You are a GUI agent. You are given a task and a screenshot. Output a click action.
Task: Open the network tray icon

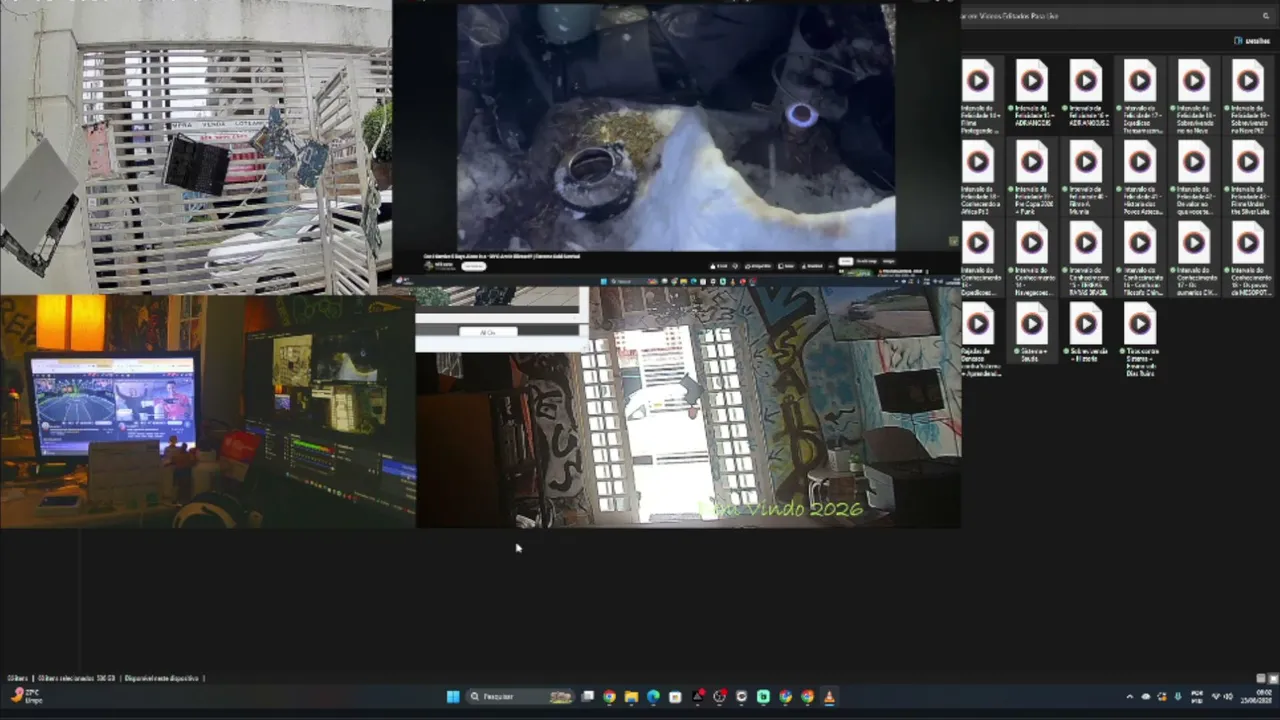pyautogui.click(x=1216, y=697)
